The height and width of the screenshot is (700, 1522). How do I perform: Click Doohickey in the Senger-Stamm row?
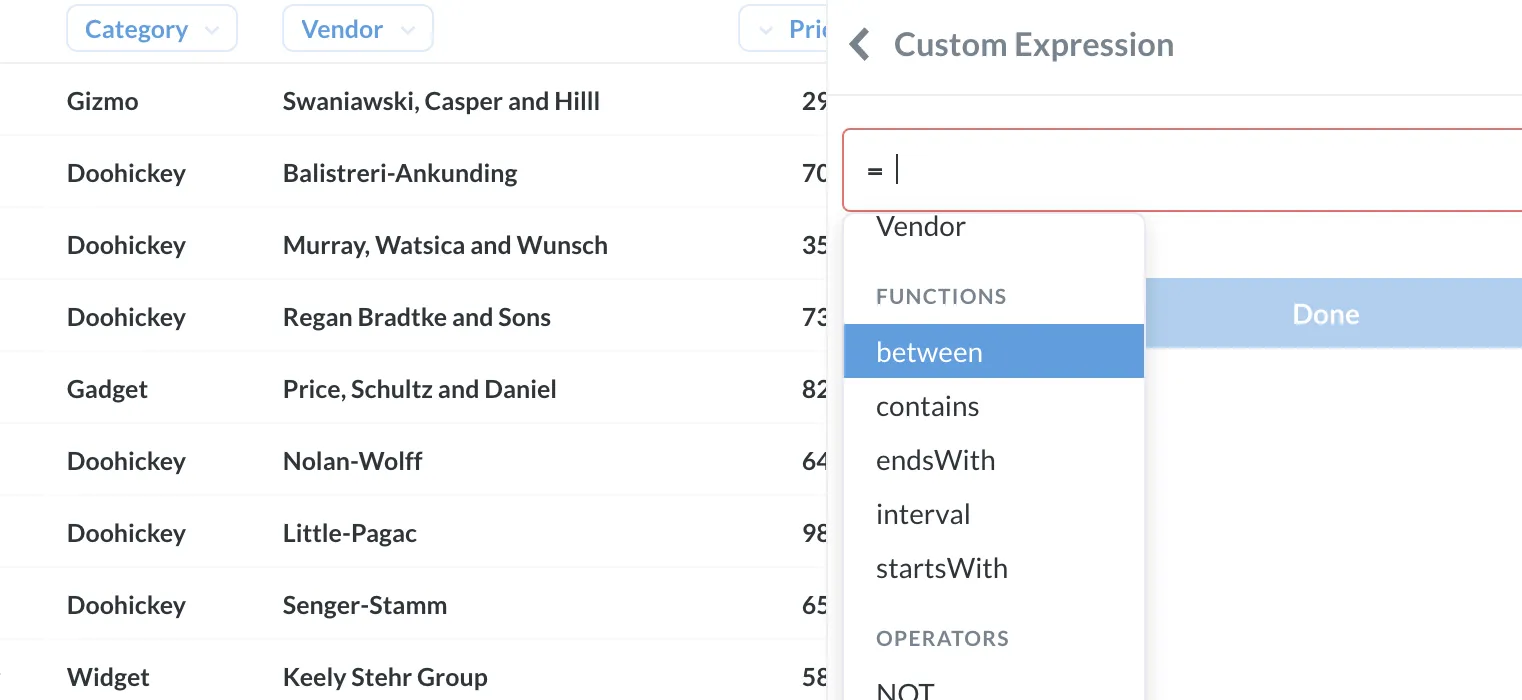click(x=126, y=605)
